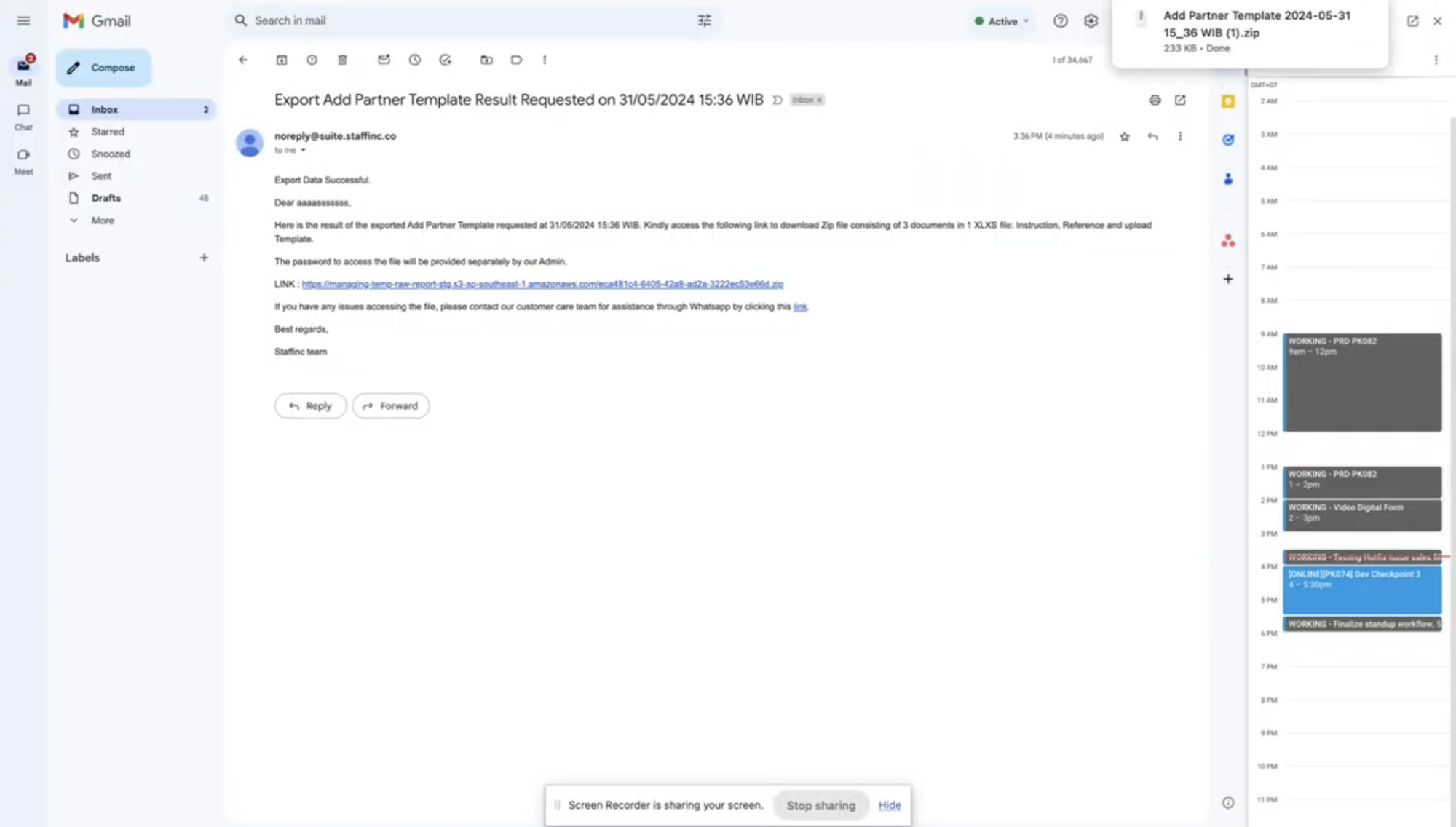The height and width of the screenshot is (827, 1456).
Task: Open downloaded Add Partner Template zip file
Action: coord(1250,32)
